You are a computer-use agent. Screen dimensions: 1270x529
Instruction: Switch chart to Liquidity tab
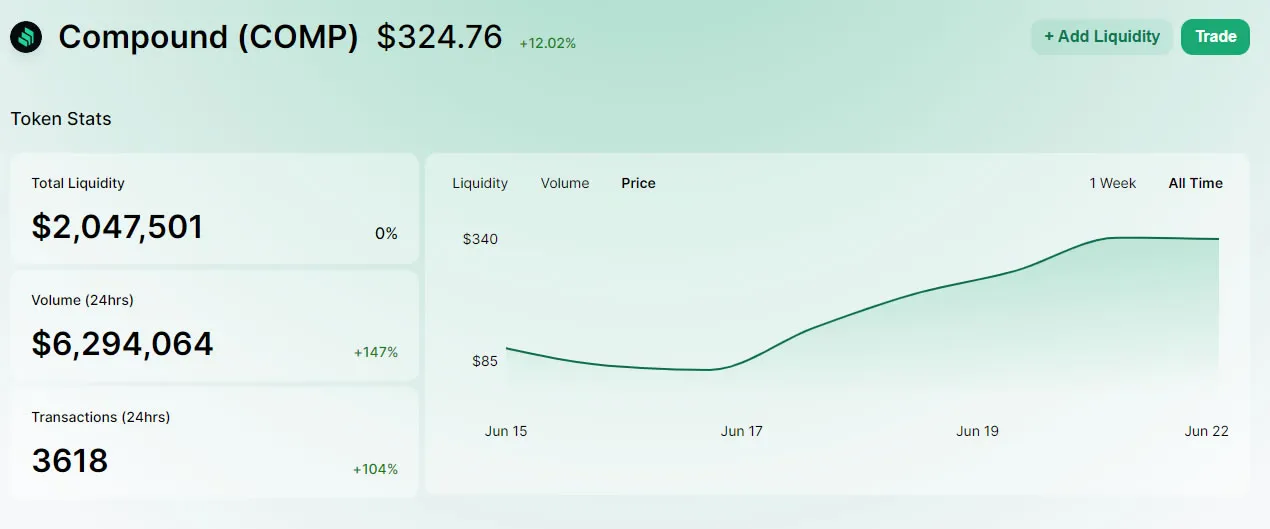[480, 183]
